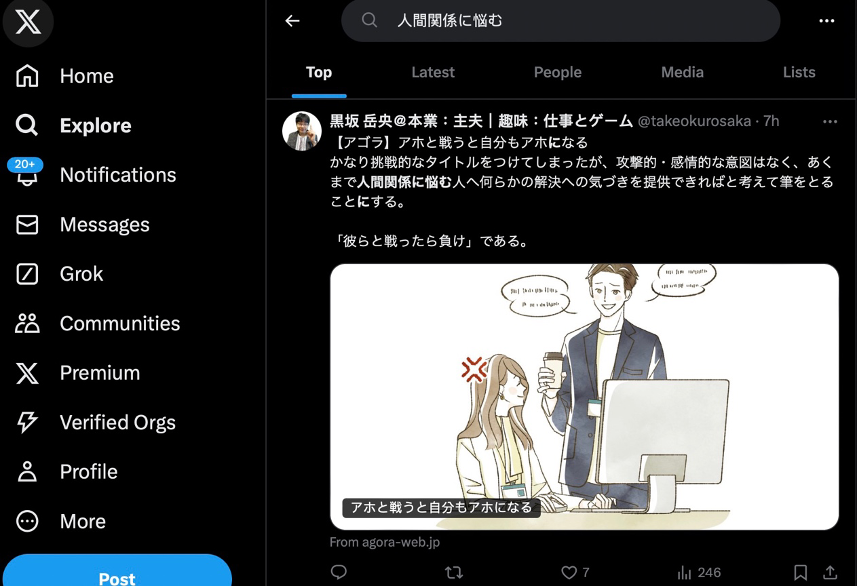This screenshot has width=858, height=587.
Task: Open the @takeokurosaka handle
Action: 694,121
